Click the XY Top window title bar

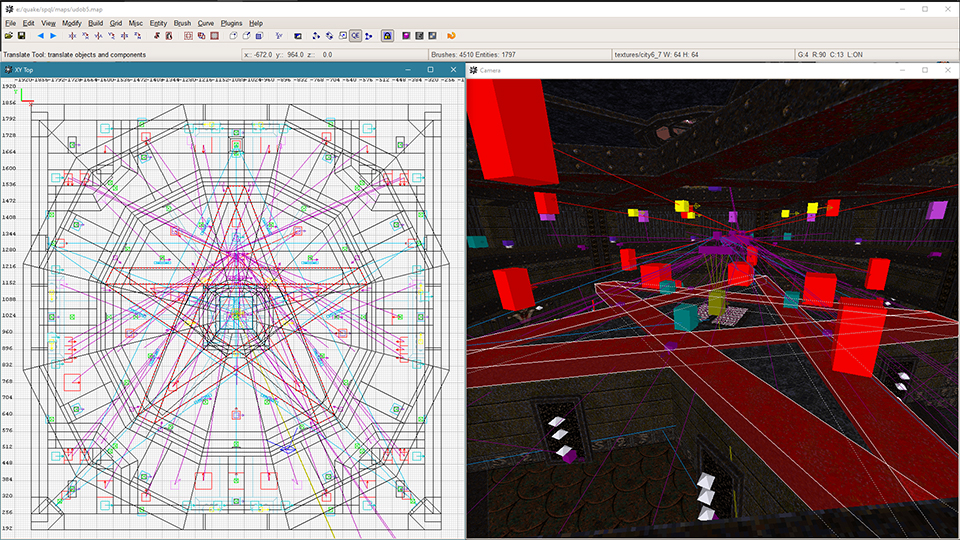(200, 69)
